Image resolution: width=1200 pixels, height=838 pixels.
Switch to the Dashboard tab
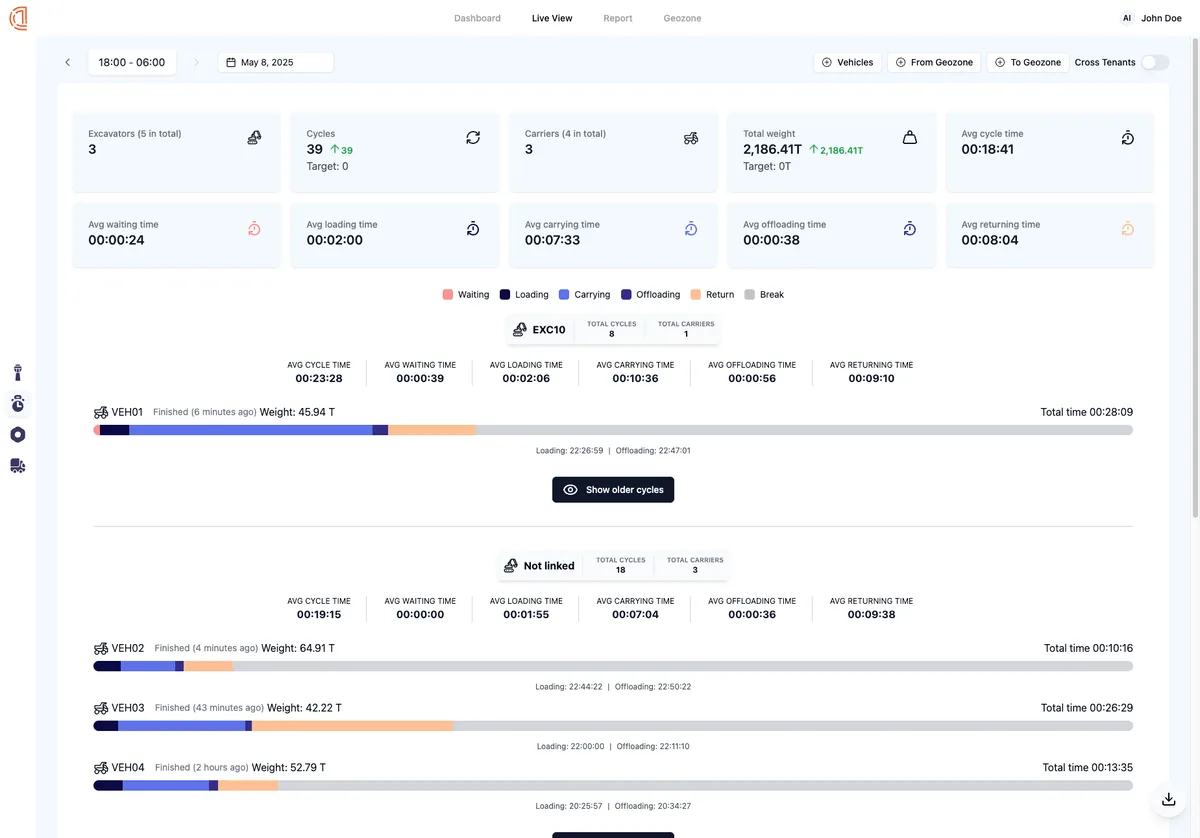pos(477,17)
